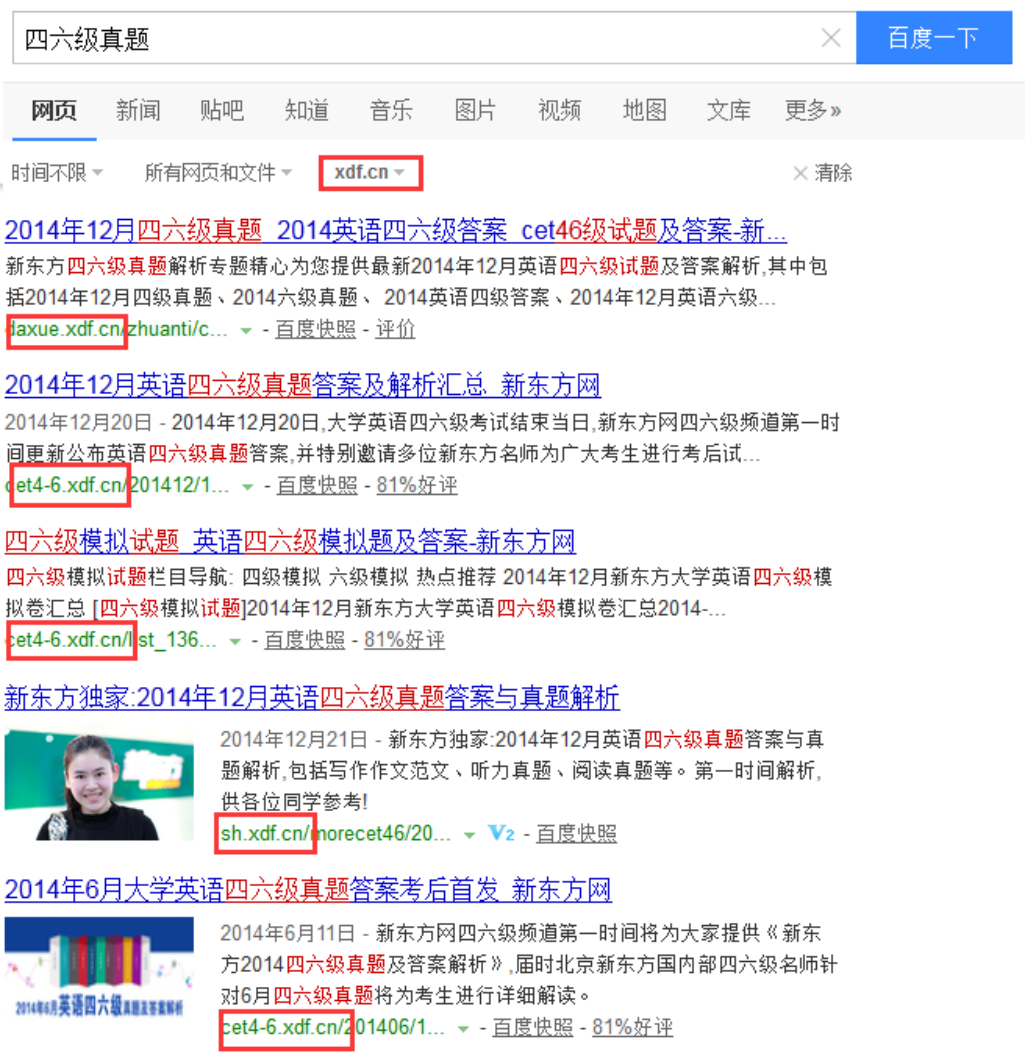Click the cet4-6.xdf.cn/list_136 URL
1025x1056 pixels.
(111, 640)
